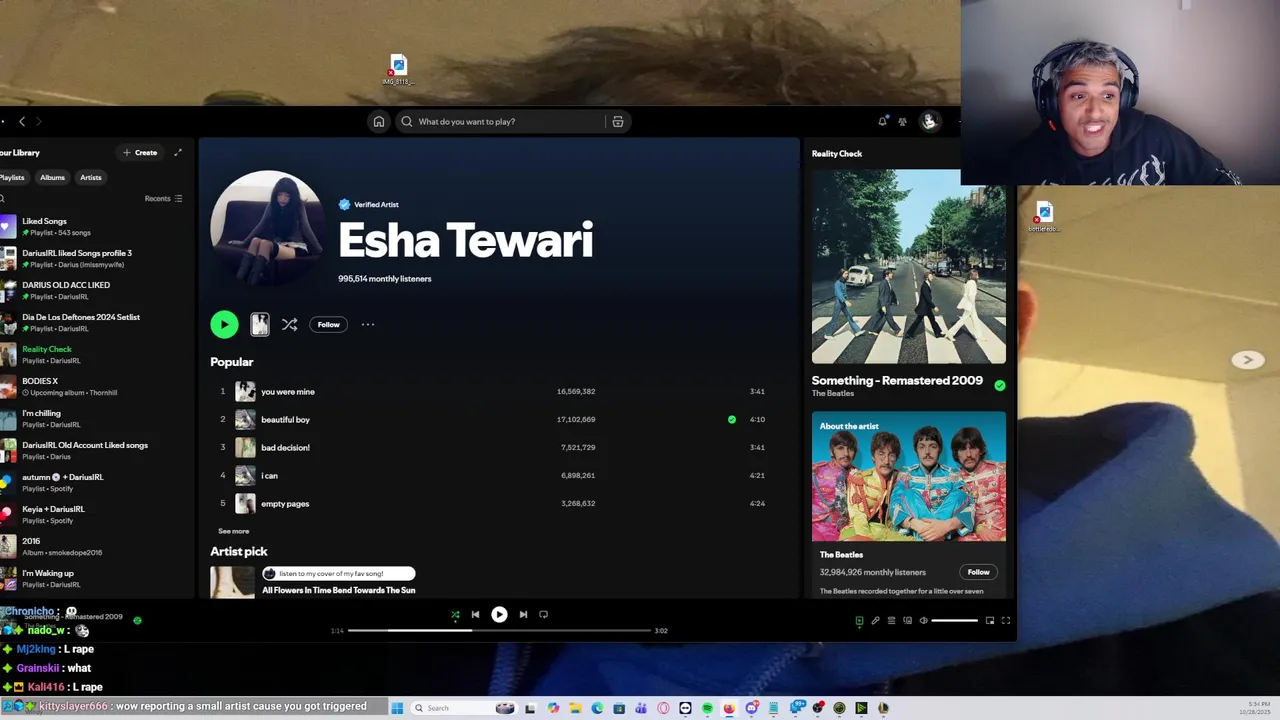Screen dimensions: 1280x720
Task: Play Esha Tewari with green play button
Action: pos(224,324)
